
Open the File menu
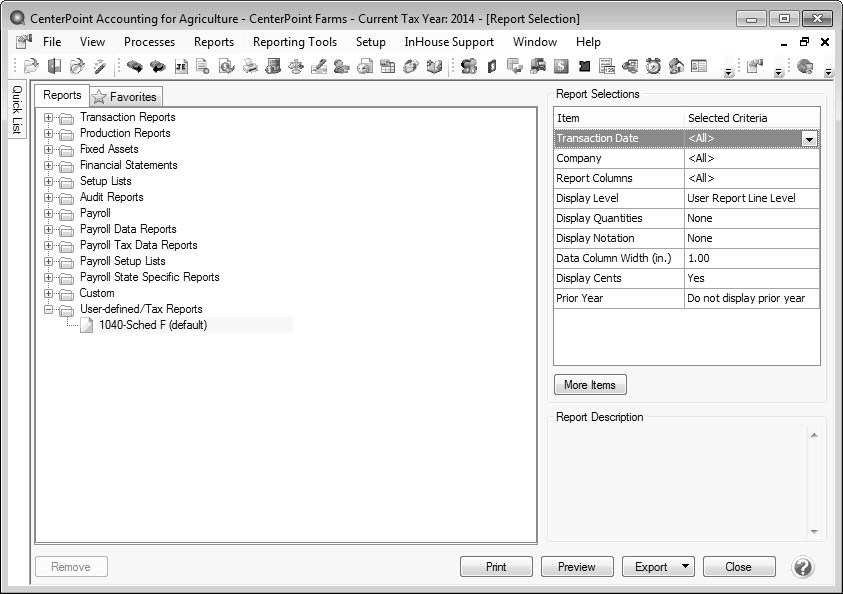coord(52,42)
